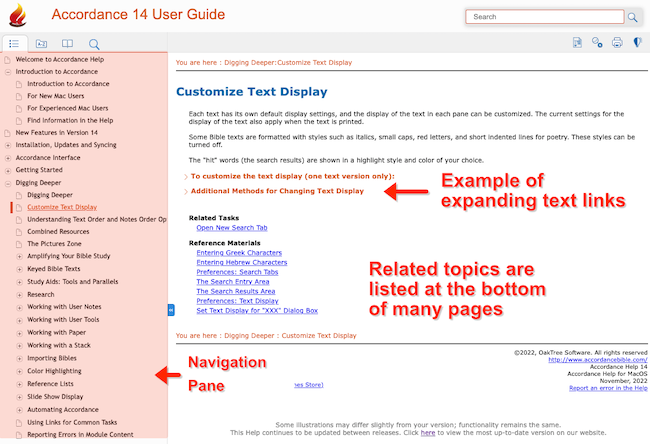Open the Search tab magnifier icon
Image resolution: width=650 pixels, height=444 pixels.
(x=94, y=44)
